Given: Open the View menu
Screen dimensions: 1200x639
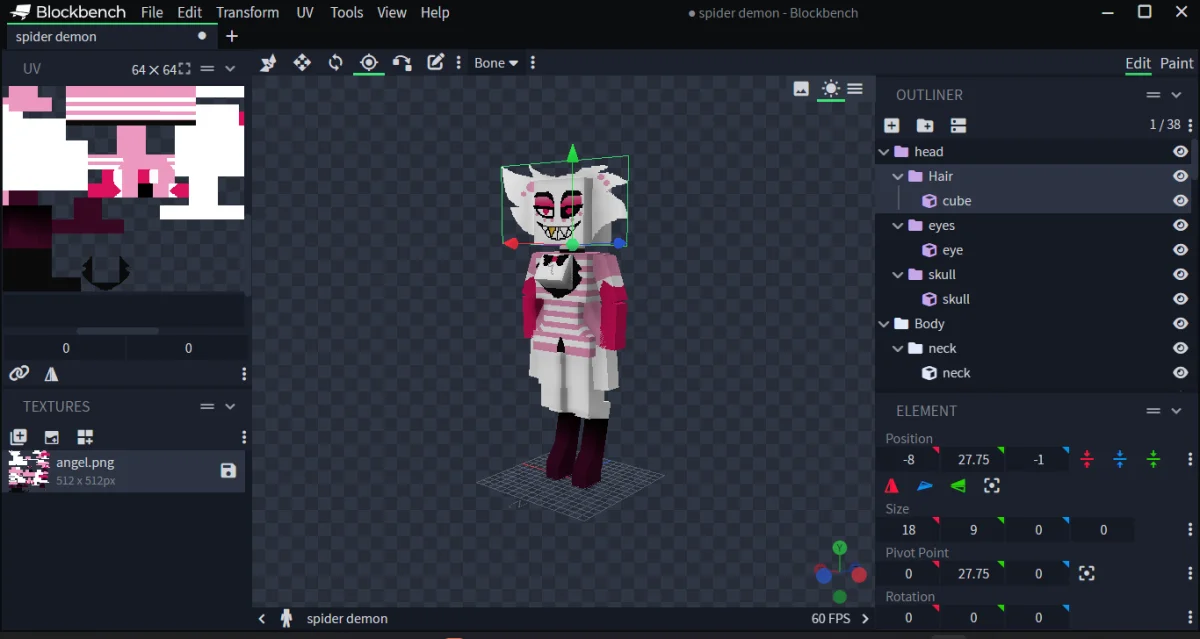Looking at the screenshot, I should pyautogui.click(x=392, y=12).
